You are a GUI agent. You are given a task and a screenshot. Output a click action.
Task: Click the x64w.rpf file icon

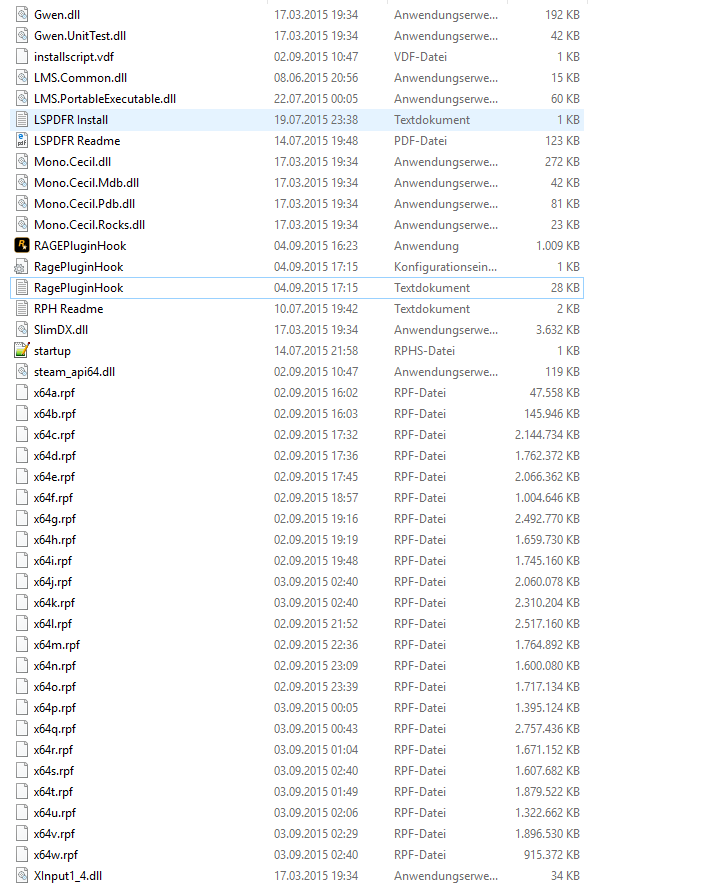[x=22, y=854]
